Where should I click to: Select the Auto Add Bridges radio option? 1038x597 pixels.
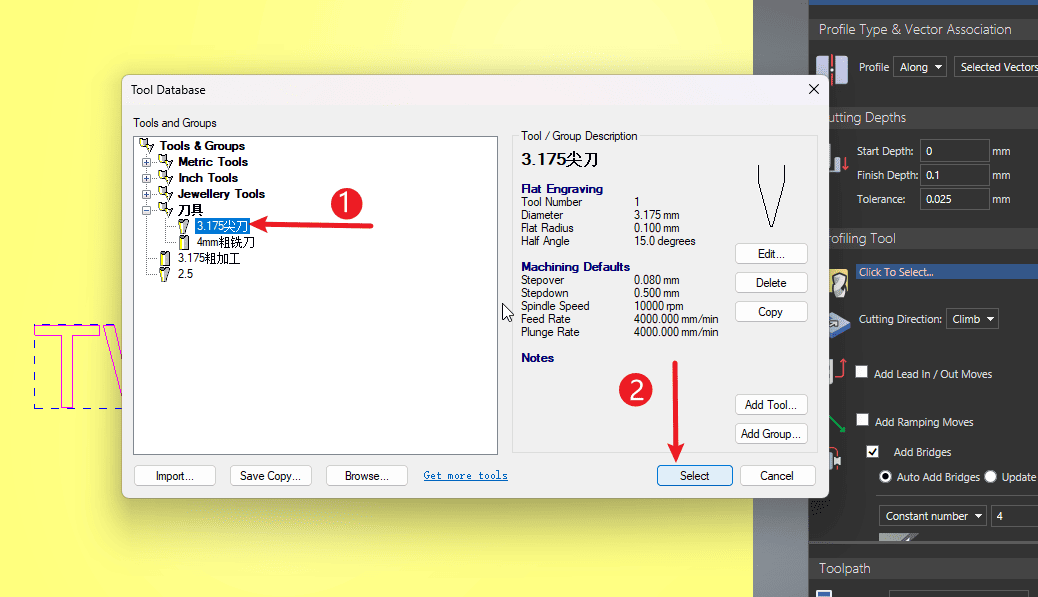pos(885,477)
